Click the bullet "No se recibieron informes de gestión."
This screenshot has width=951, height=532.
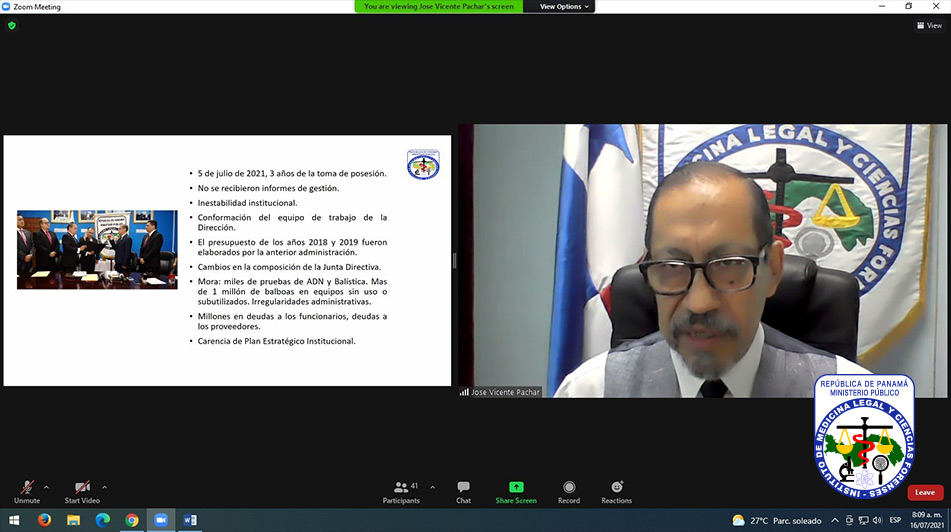click(268, 189)
